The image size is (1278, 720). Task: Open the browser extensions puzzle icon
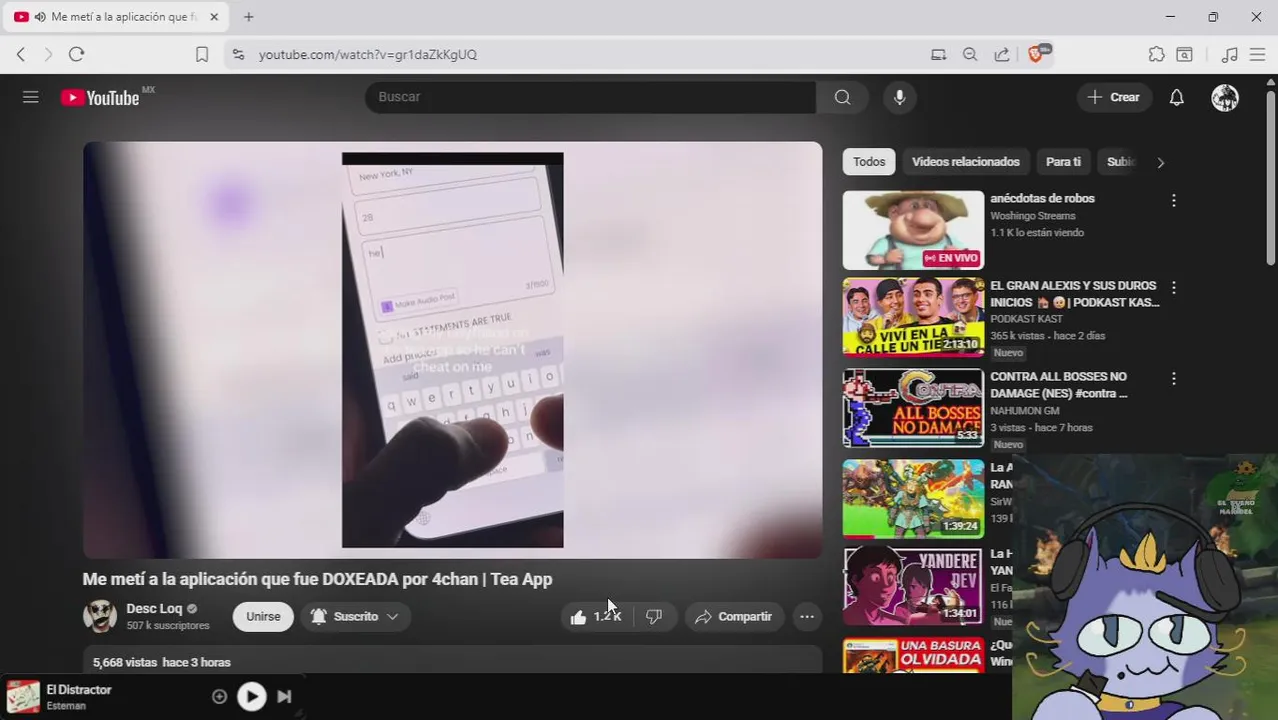pyautogui.click(x=1157, y=54)
